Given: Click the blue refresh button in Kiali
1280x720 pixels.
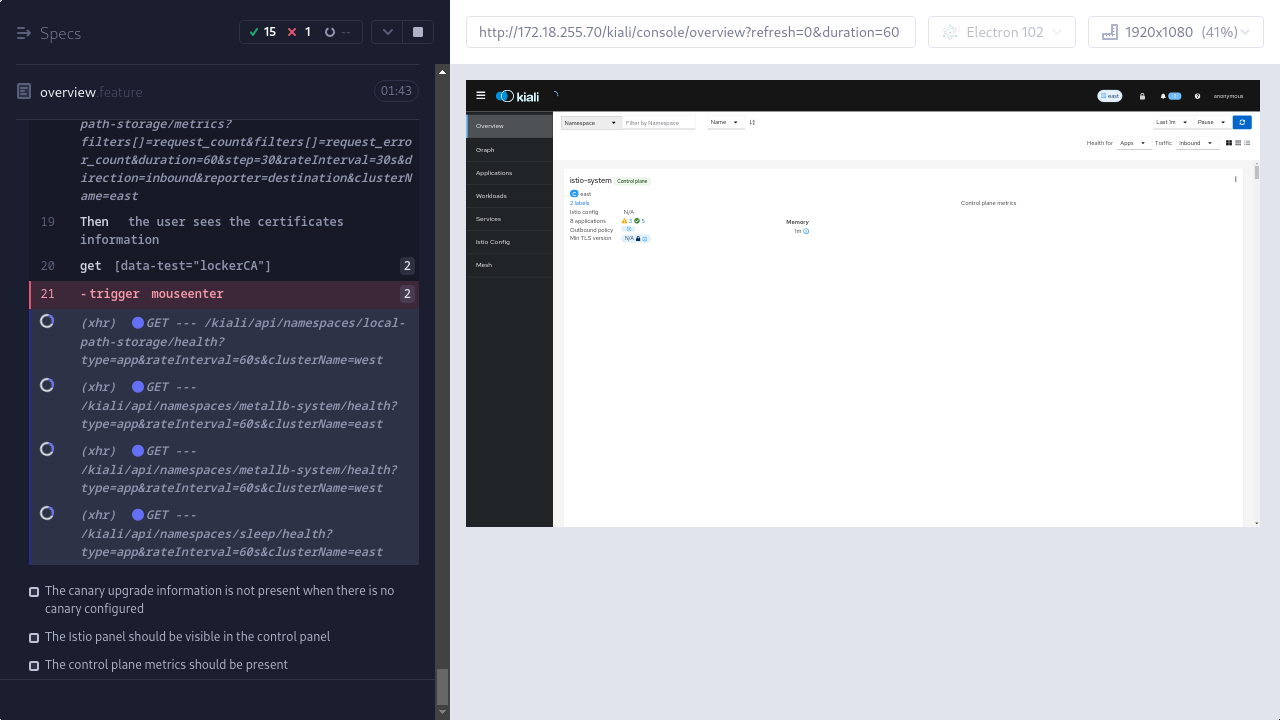Looking at the screenshot, I should 1242,122.
